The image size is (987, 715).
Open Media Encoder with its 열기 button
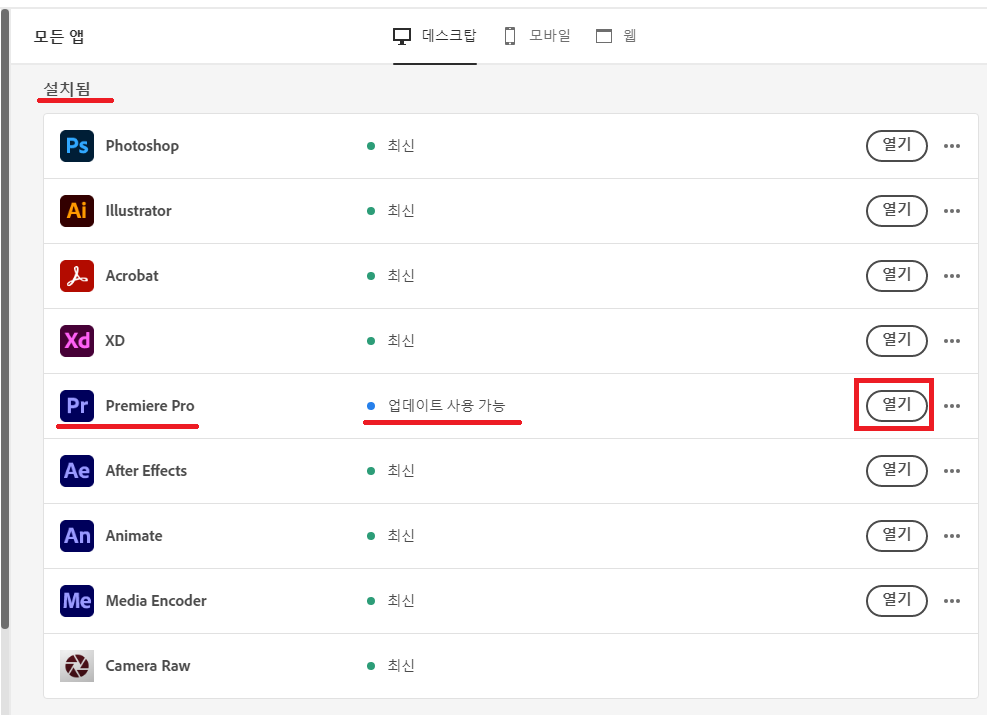(x=896, y=600)
